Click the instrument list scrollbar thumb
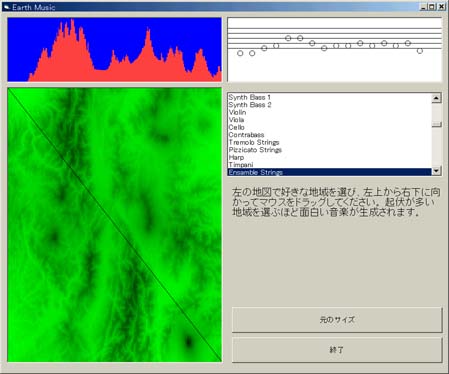 point(436,124)
